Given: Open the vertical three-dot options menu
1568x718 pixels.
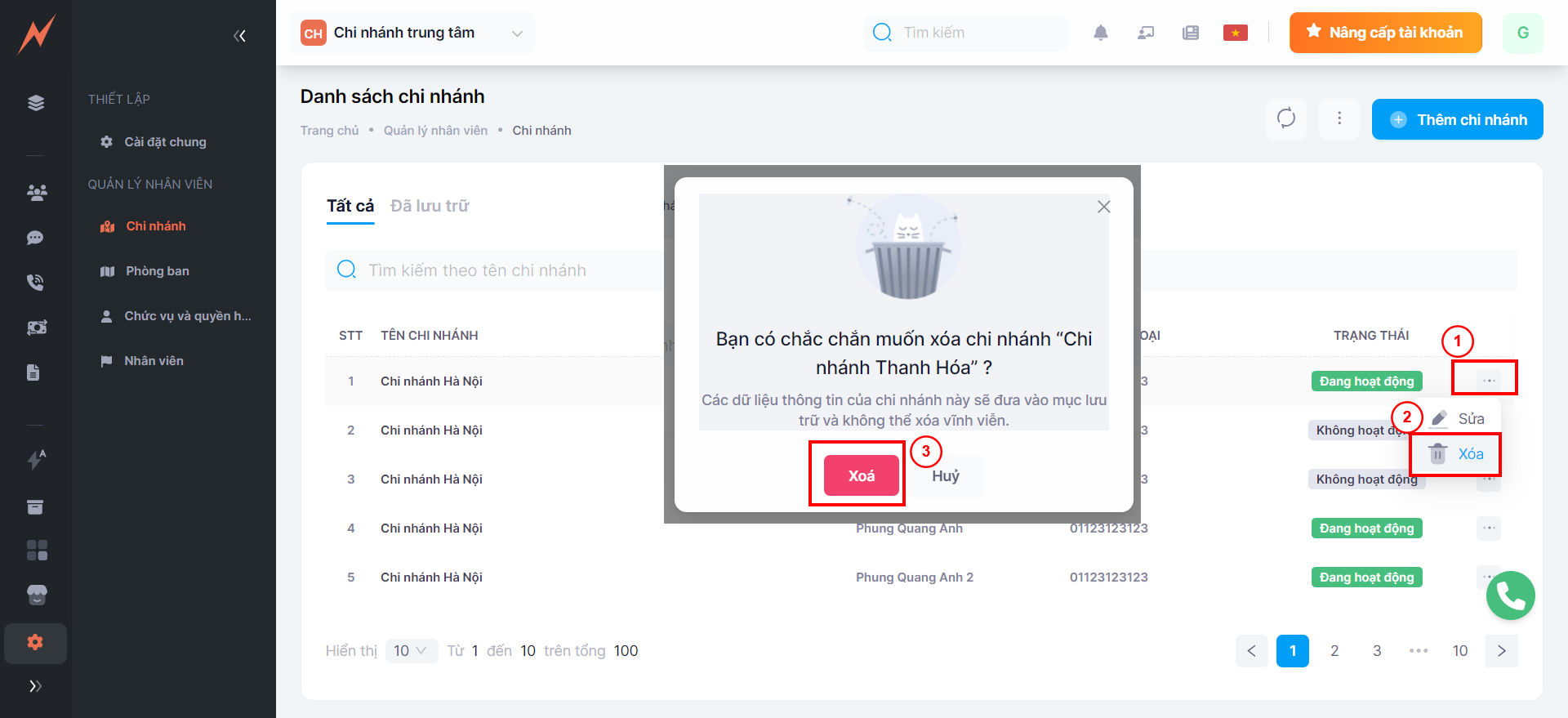Looking at the screenshot, I should [1339, 118].
